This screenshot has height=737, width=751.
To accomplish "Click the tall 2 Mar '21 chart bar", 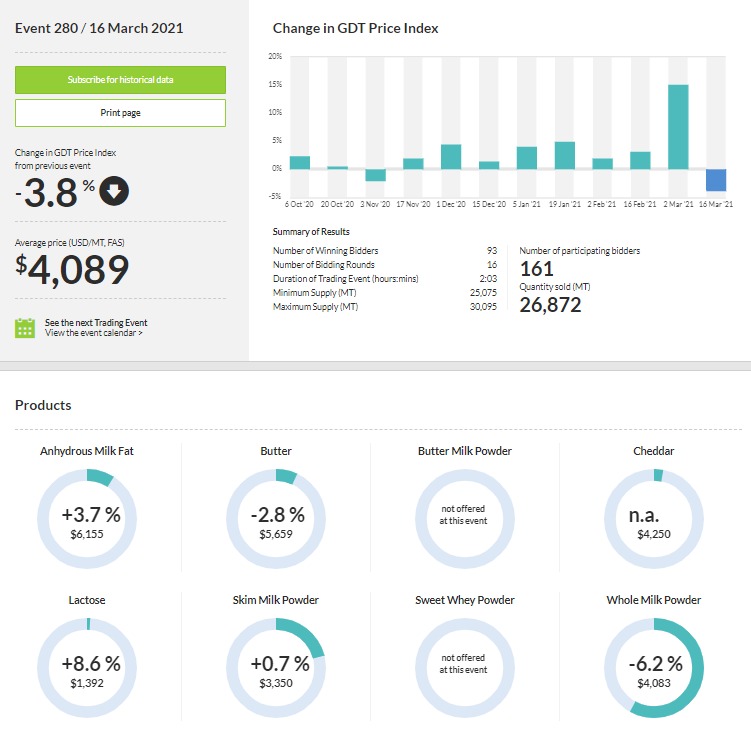I will tap(678, 127).
